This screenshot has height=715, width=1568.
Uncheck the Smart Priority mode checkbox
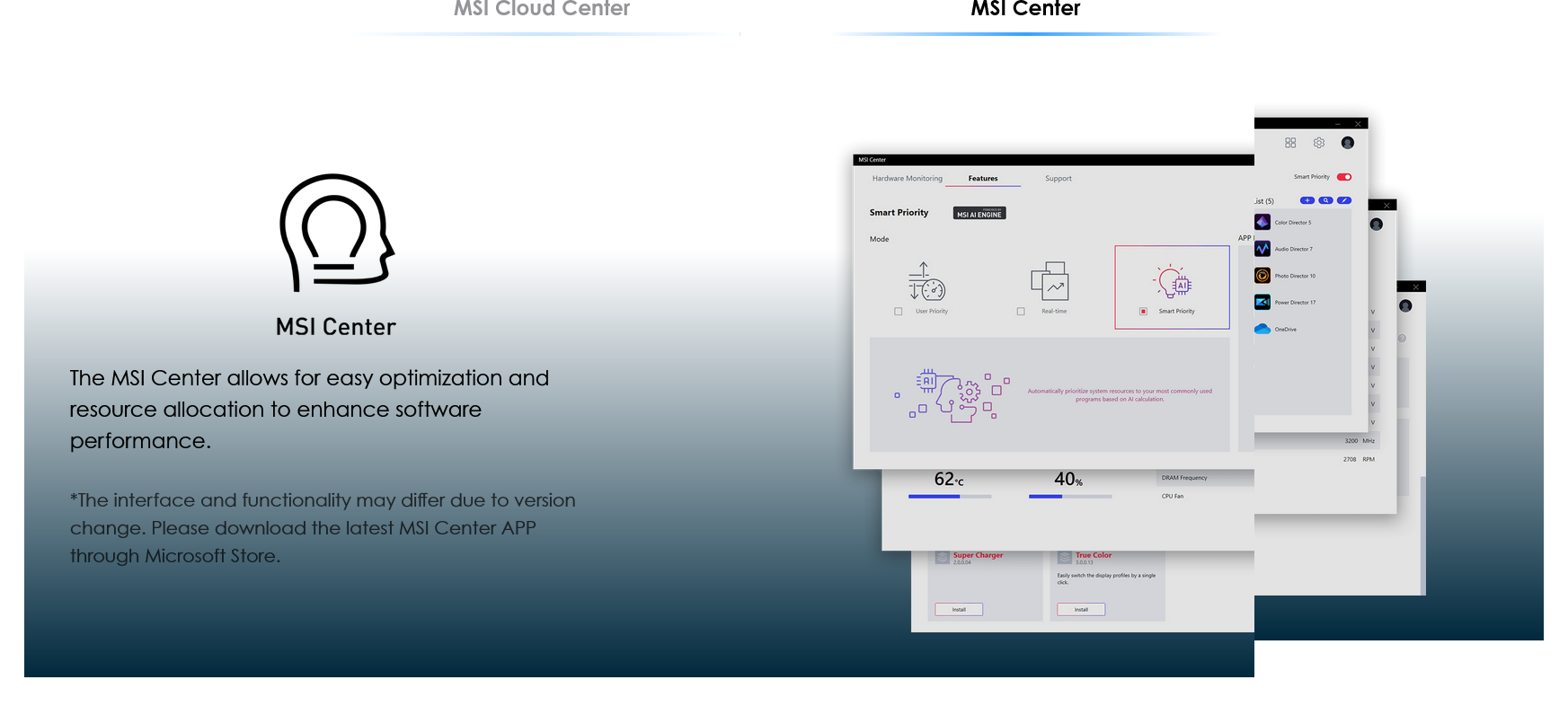click(x=1143, y=312)
